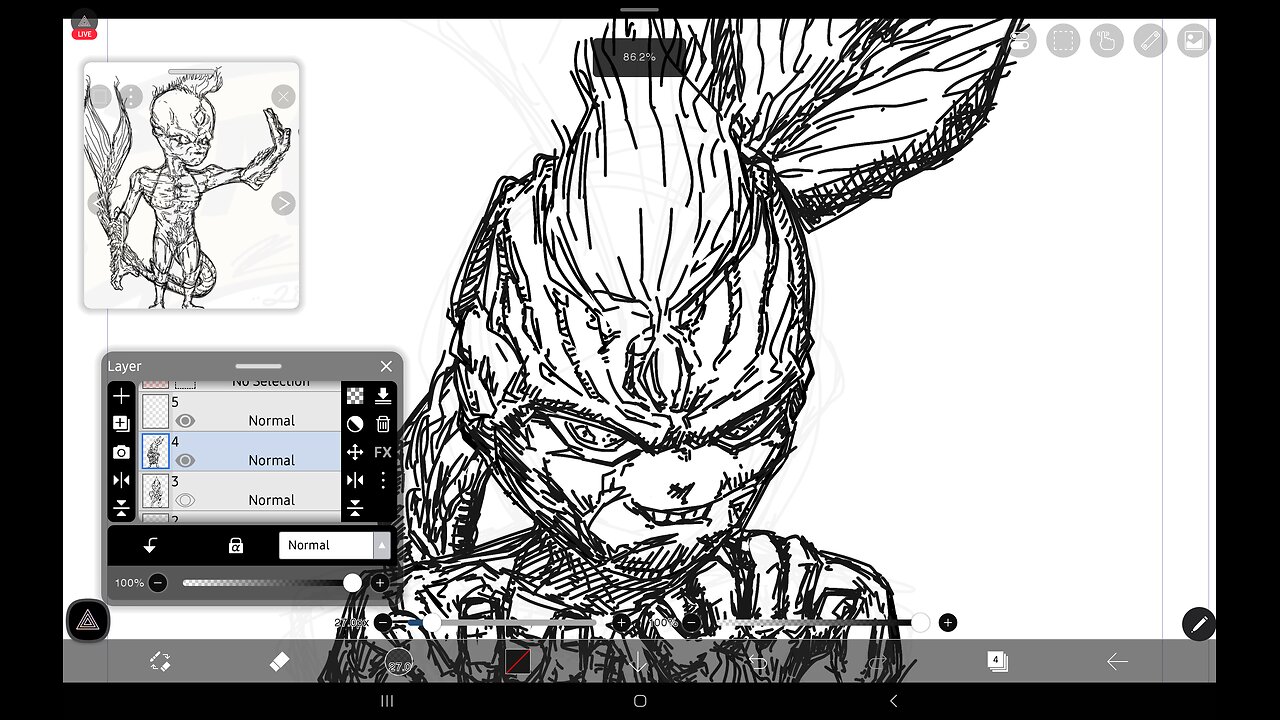Image resolution: width=1280 pixels, height=720 pixels.
Task: Select the layer 4 row
Action: click(240, 452)
